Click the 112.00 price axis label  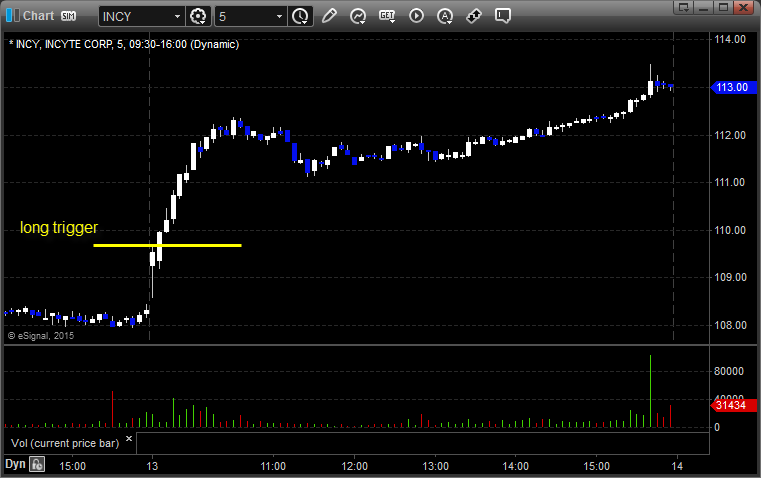730,135
